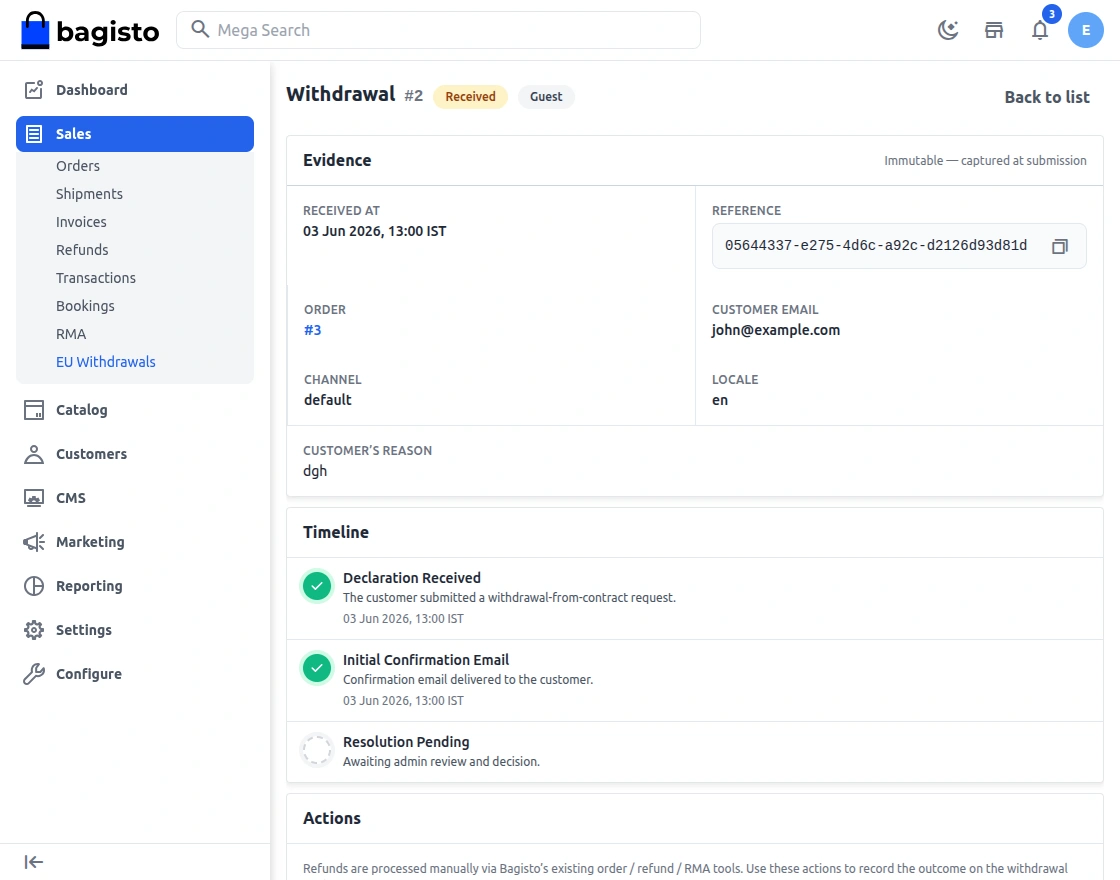Click the Customers person icon

[34, 454]
